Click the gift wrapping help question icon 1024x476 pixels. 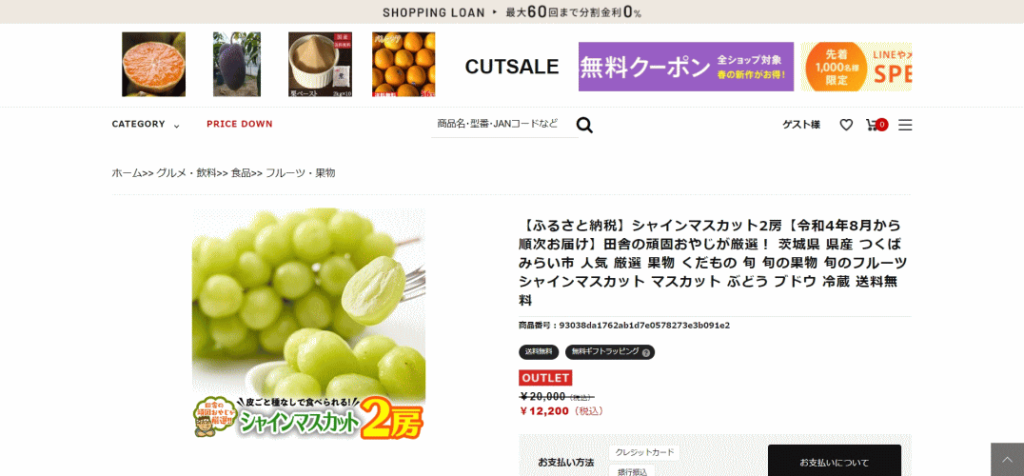coord(646,353)
